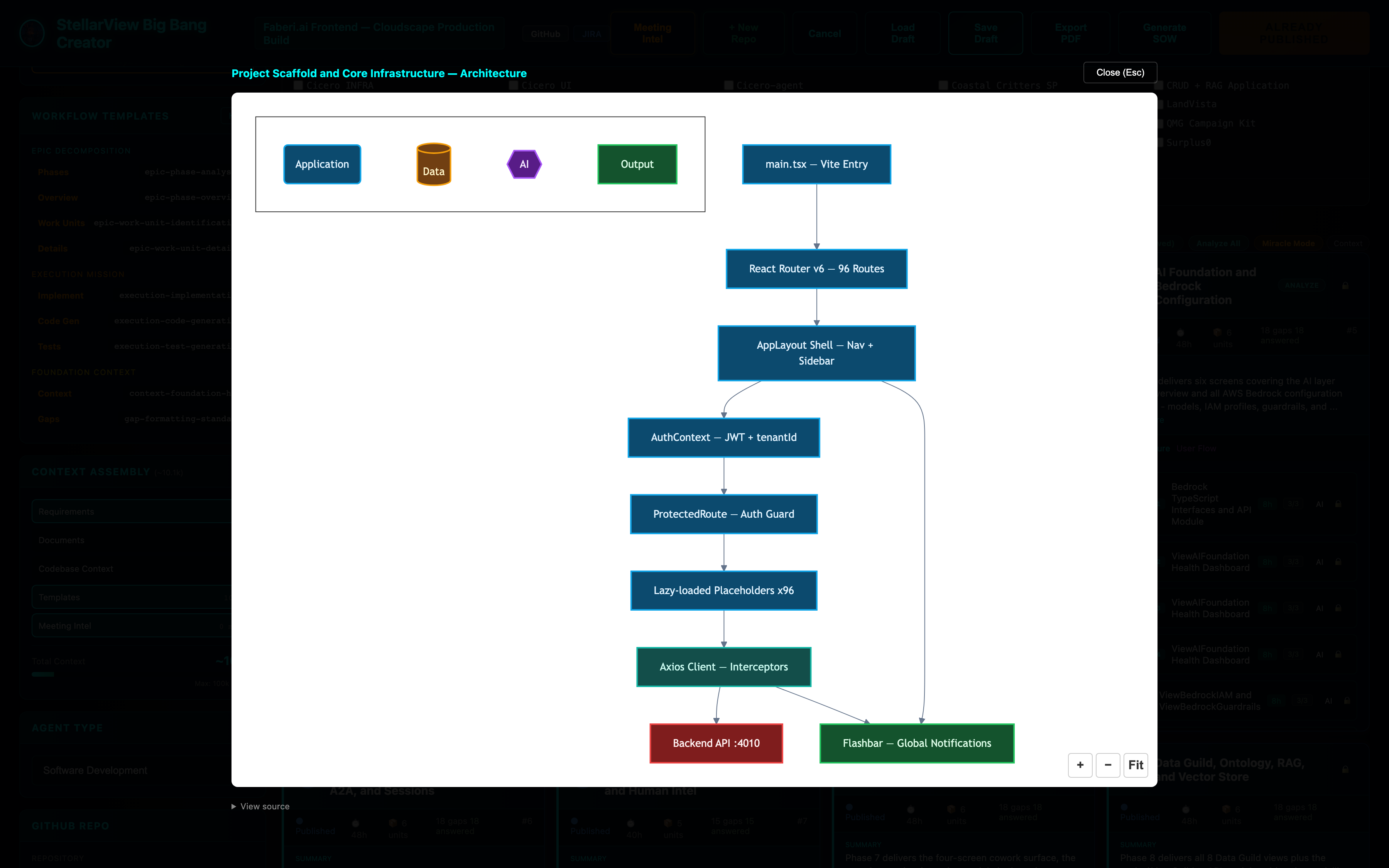Screen dimensions: 1389x868
Task: Click the ProtectedRoute — Auth Guard node
Action: pyautogui.click(x=724, y=514)
